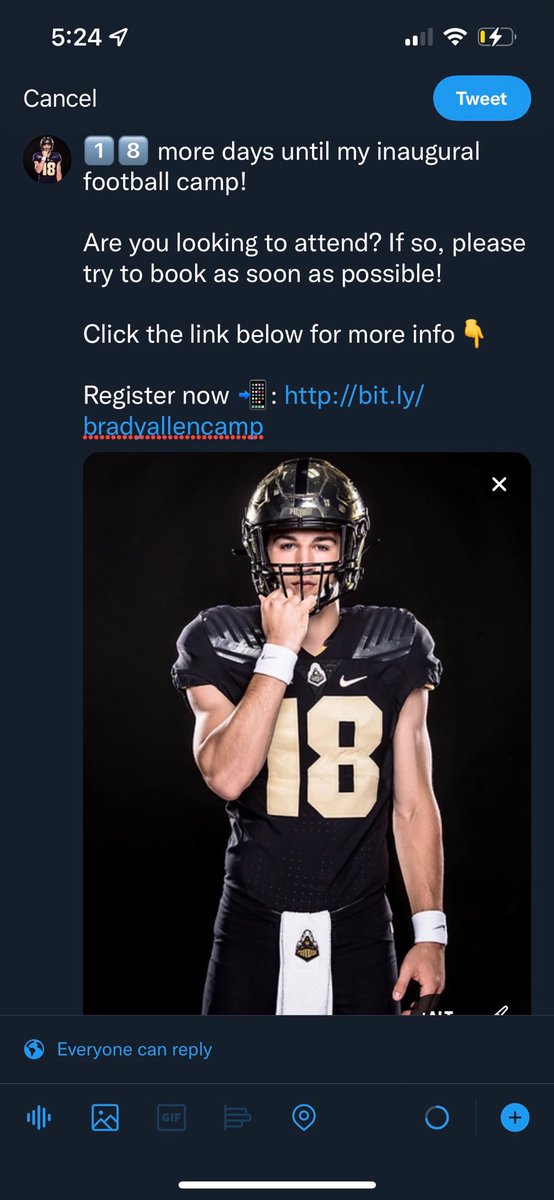
Task: Tap the voice recording waveform icon
Action: (x=38, y=1117)
